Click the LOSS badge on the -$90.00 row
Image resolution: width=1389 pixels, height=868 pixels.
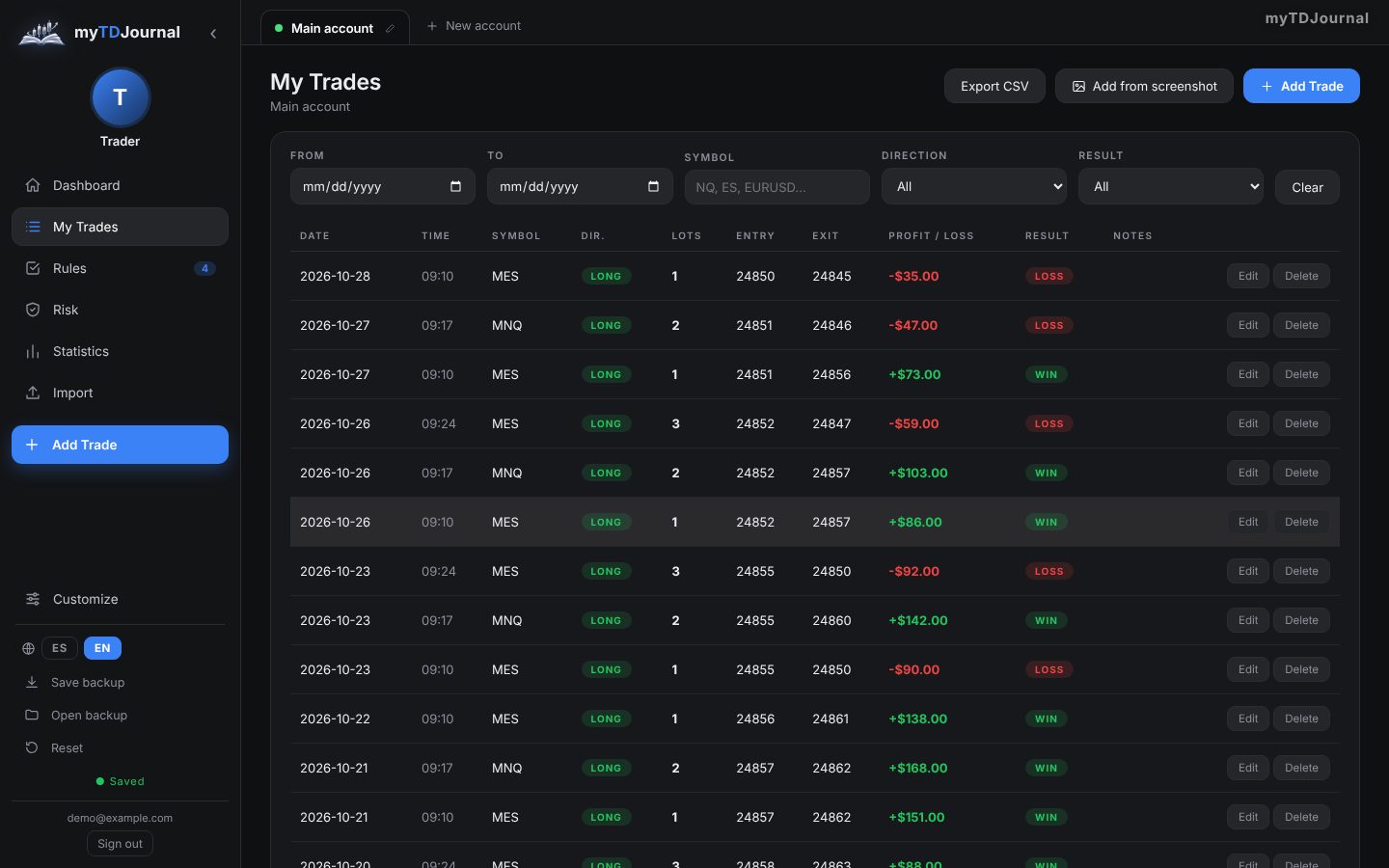(1049, 669)
